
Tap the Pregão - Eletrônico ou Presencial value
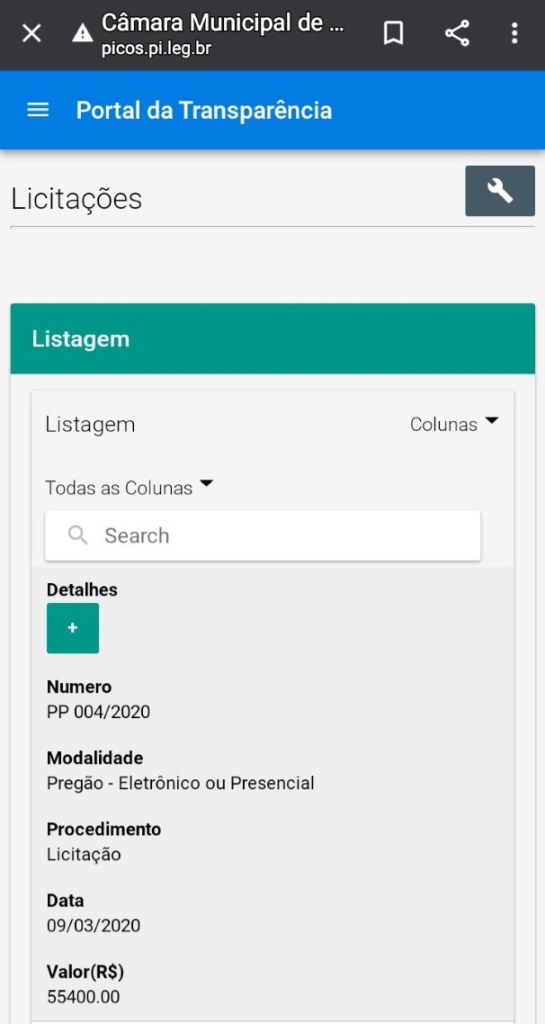(181, 782)
